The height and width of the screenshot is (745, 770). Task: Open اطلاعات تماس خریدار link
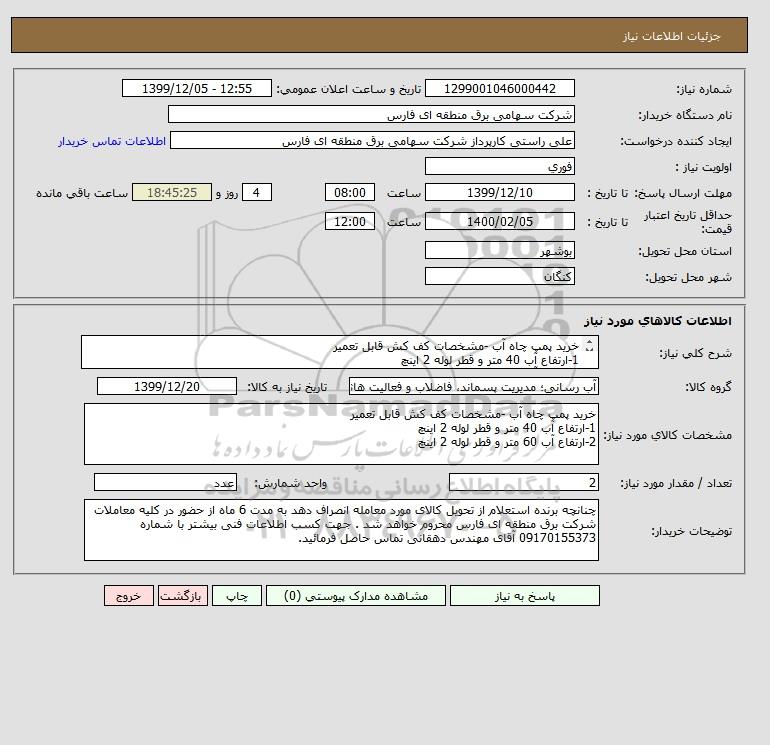112,141
